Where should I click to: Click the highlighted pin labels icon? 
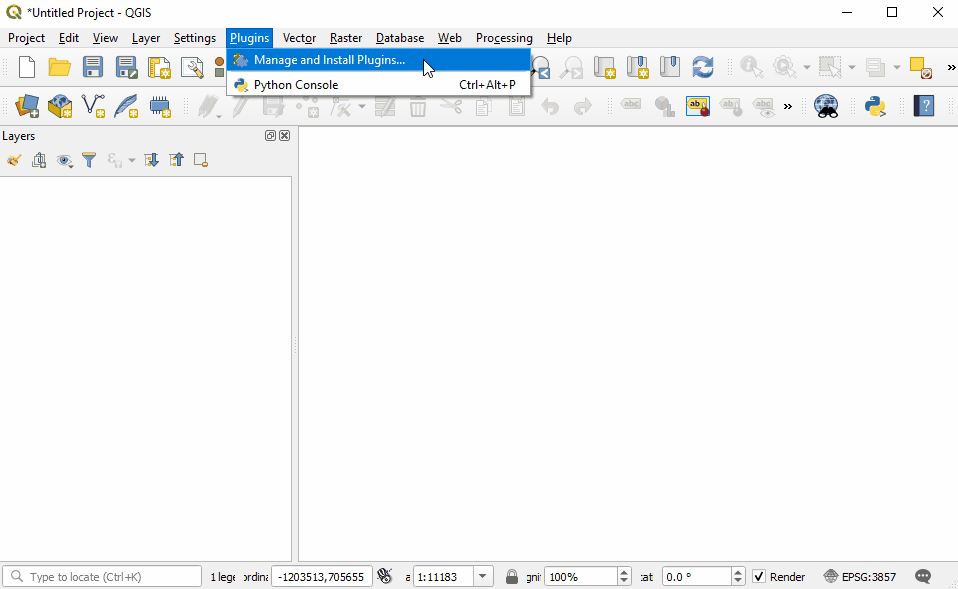(x=698, y=106)
